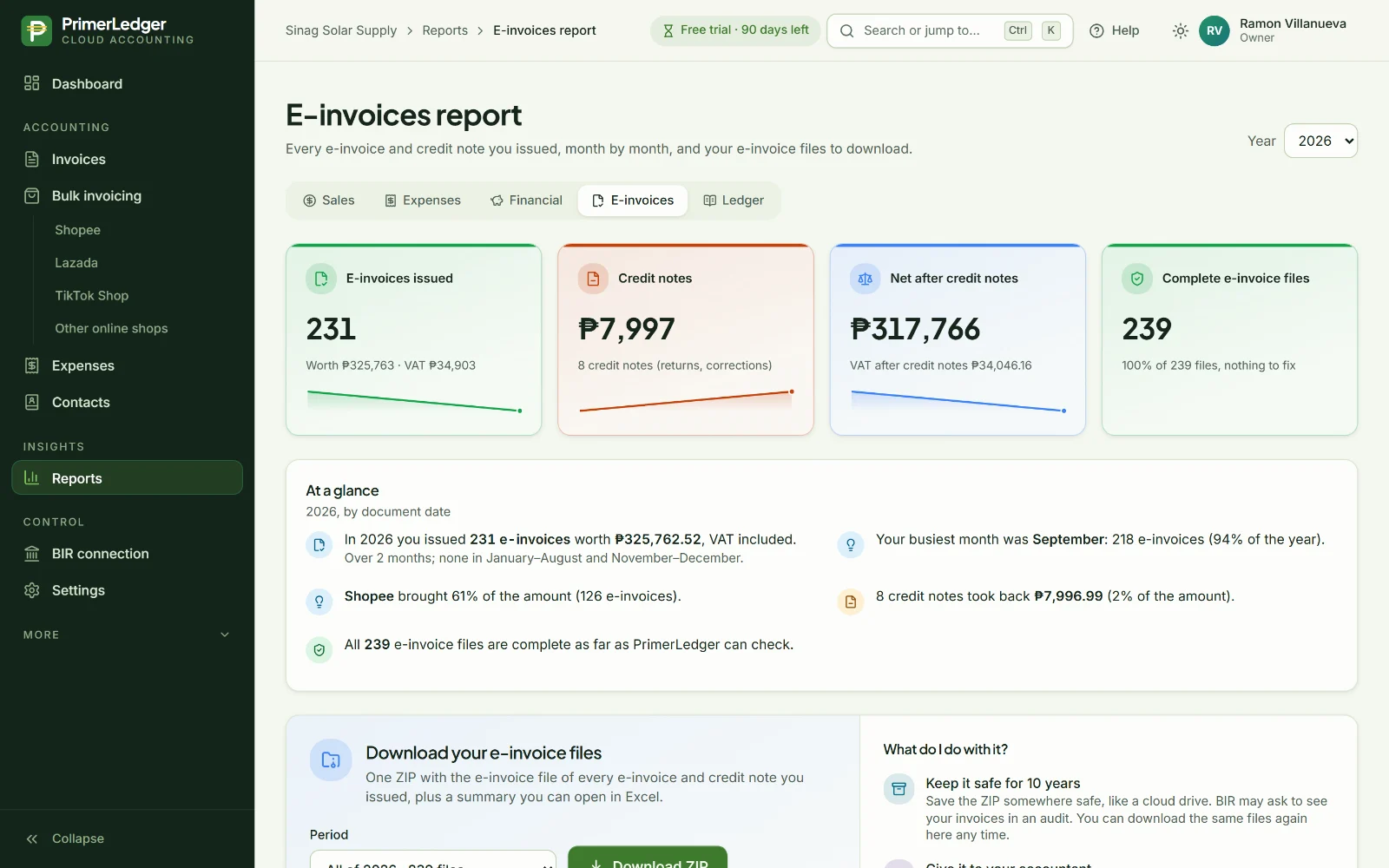Open the Year 2026 dropdown
The width and height of the screenshot is (1389, 868).
tap(1320, 141)
